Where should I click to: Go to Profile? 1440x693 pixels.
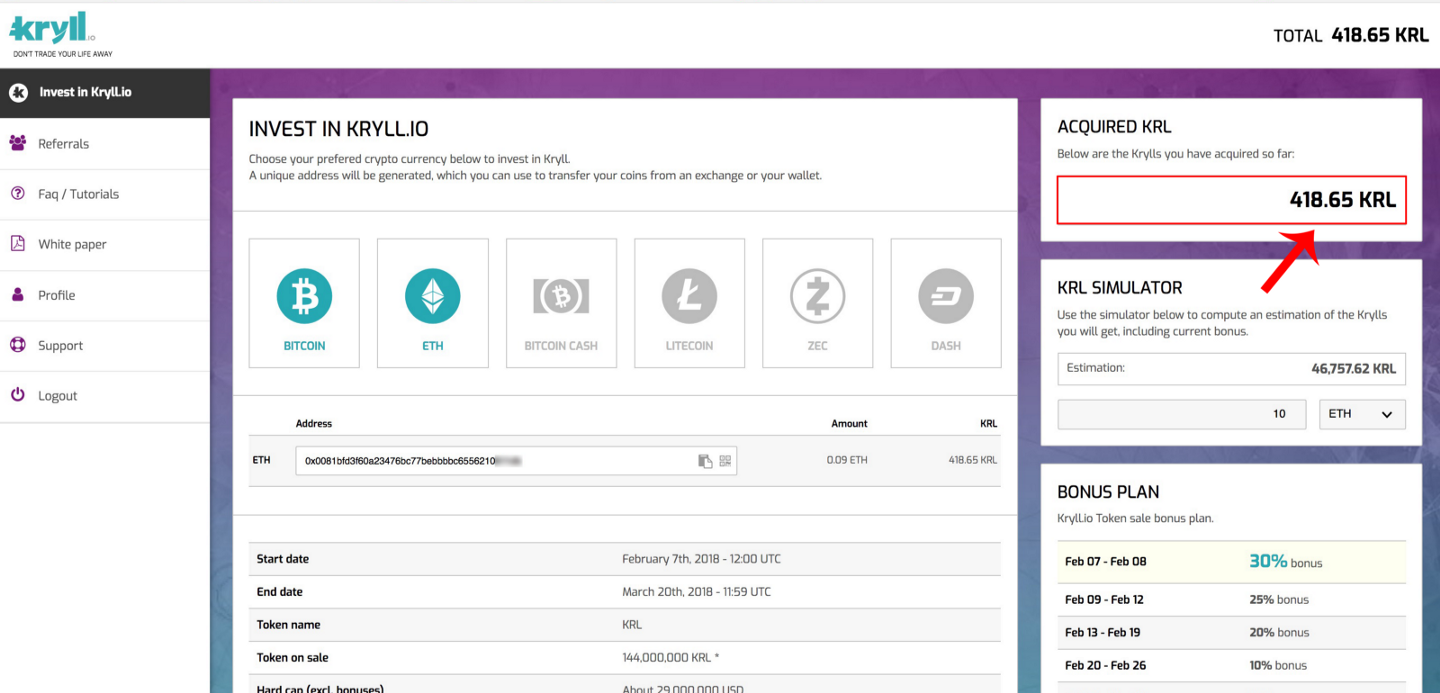coord(105,296)
